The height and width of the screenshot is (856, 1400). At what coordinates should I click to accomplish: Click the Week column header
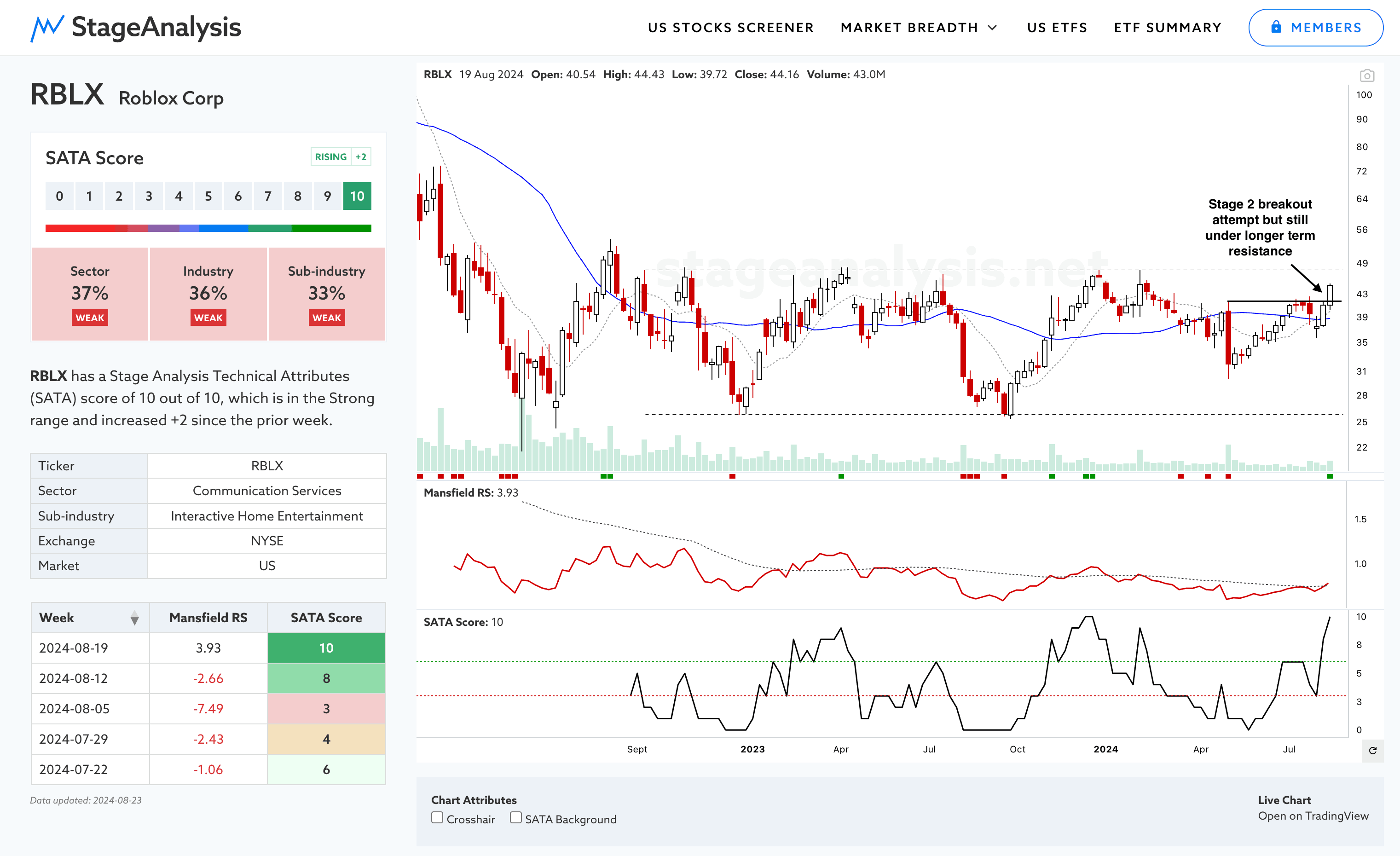pos(90,618)
